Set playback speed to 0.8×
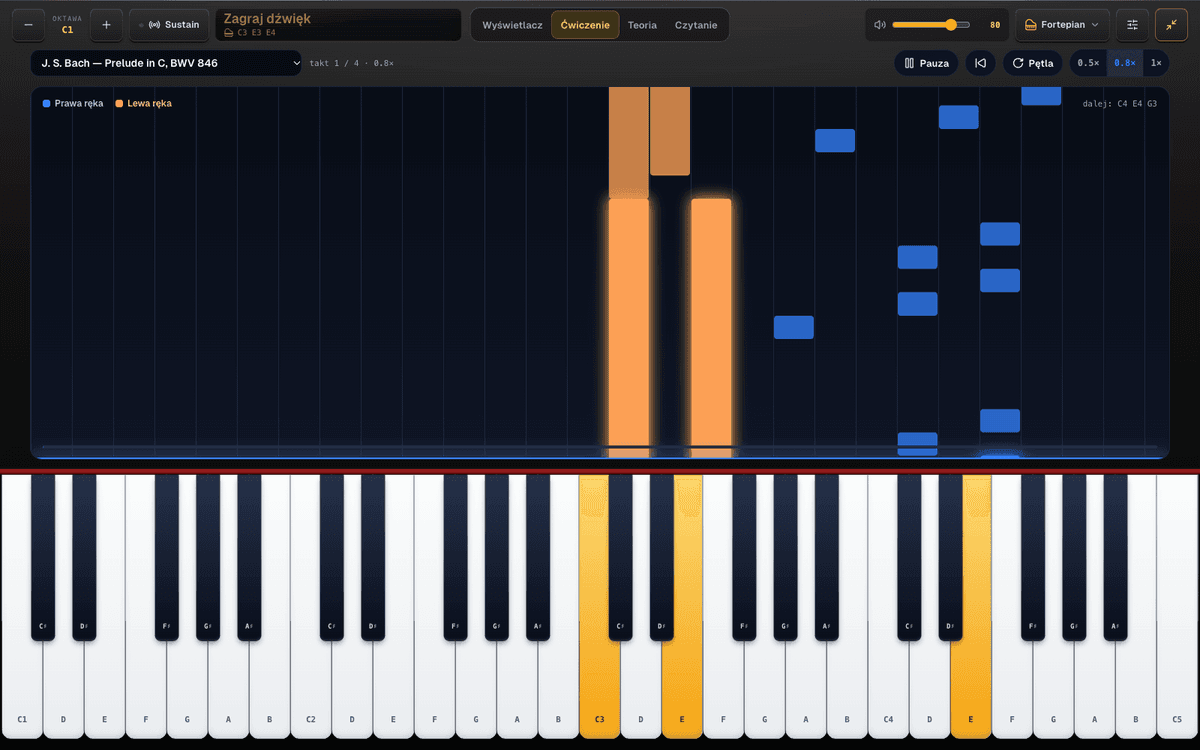 [x=1125, y=63]
